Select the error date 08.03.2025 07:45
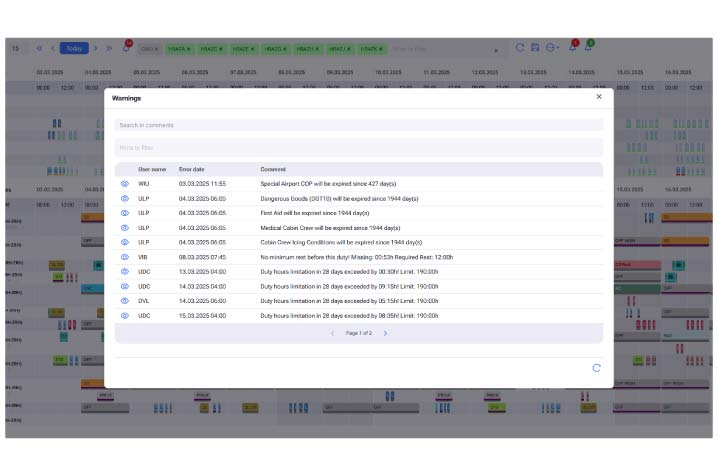 coord(202,257)
